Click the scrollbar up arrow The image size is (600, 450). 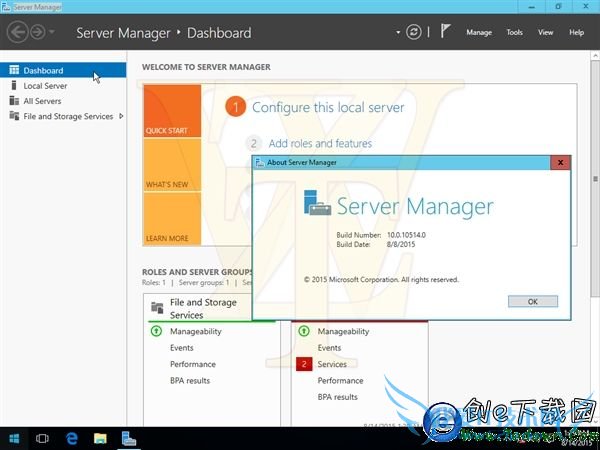point(595,55)
